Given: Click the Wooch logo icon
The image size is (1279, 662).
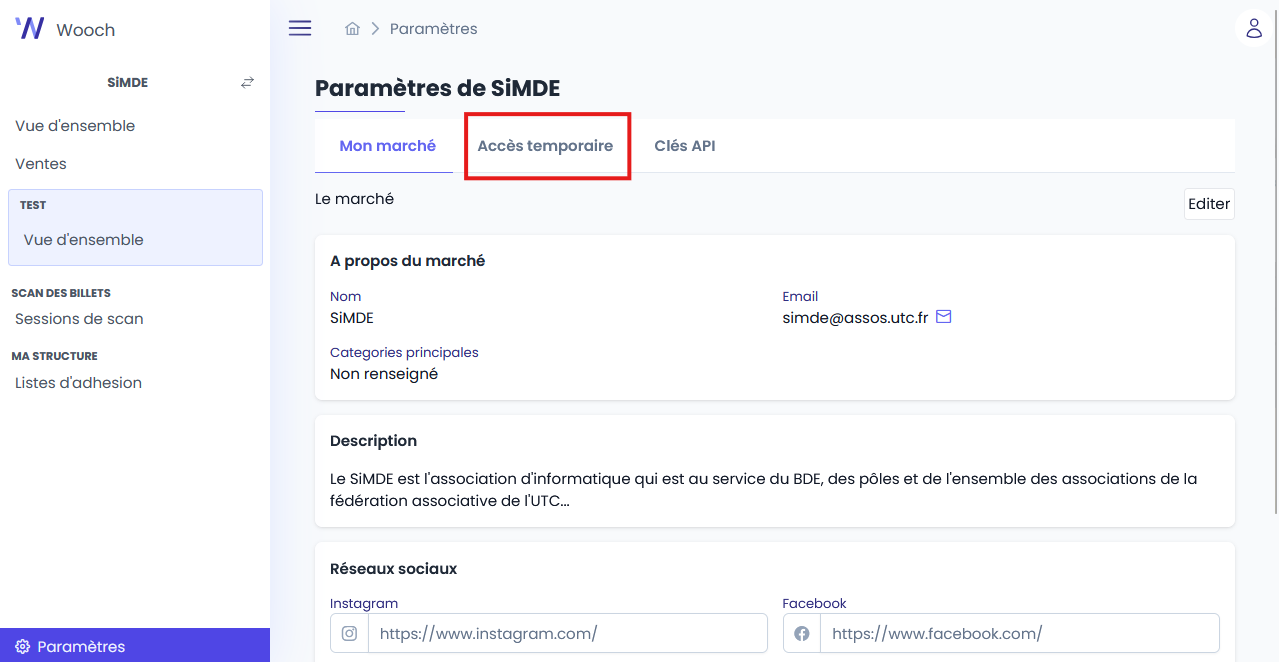Looking at the screenshot, I should point(30,28).
